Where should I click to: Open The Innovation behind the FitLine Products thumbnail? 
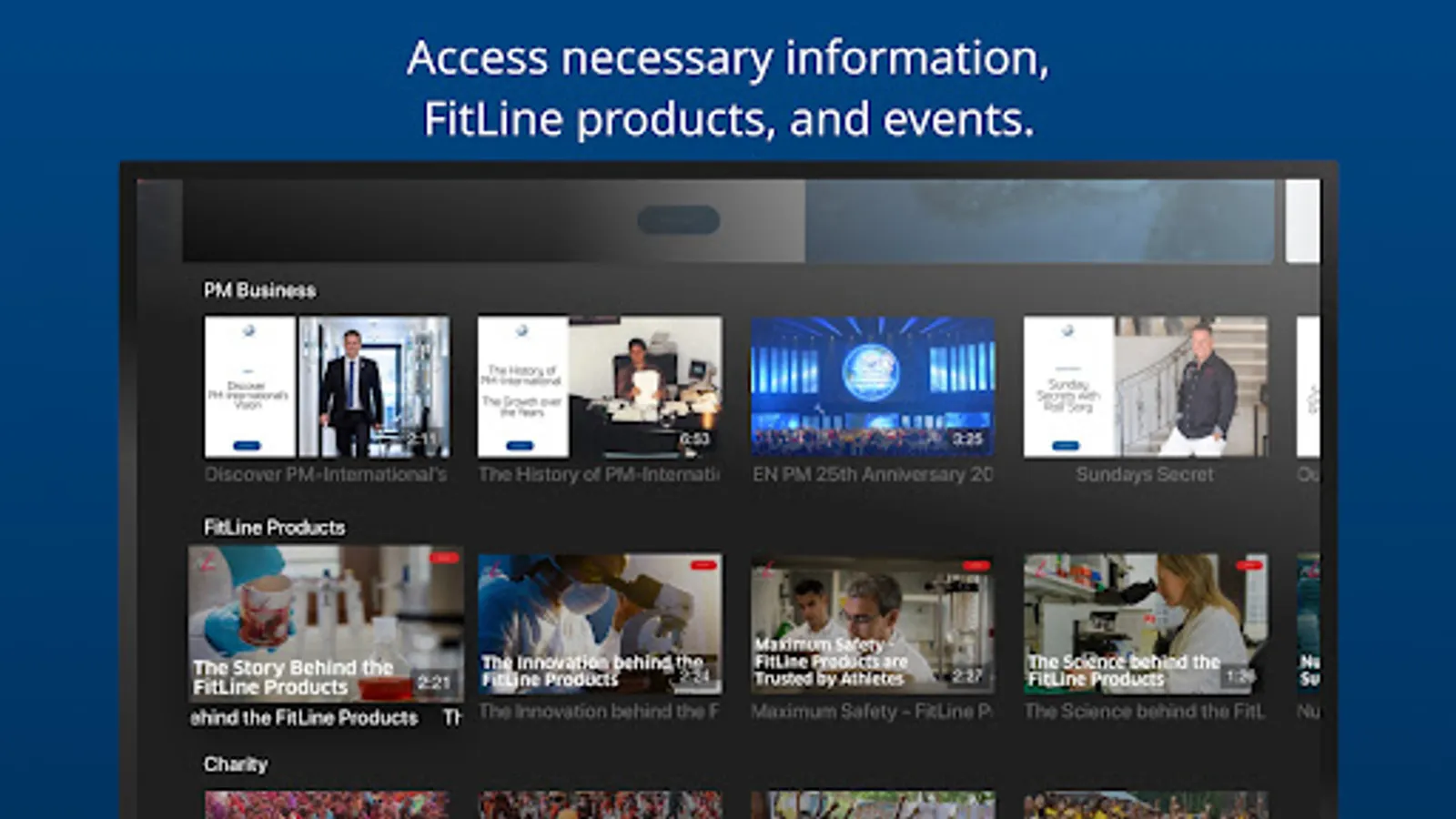click(600, 623)
